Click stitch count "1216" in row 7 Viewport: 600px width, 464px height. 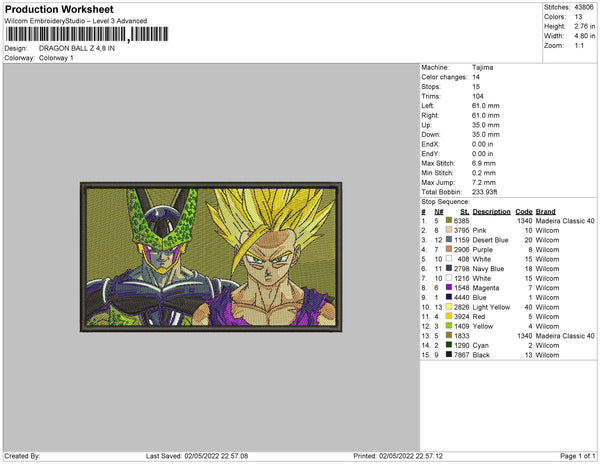pyautogui.click(x=461, y=278)
